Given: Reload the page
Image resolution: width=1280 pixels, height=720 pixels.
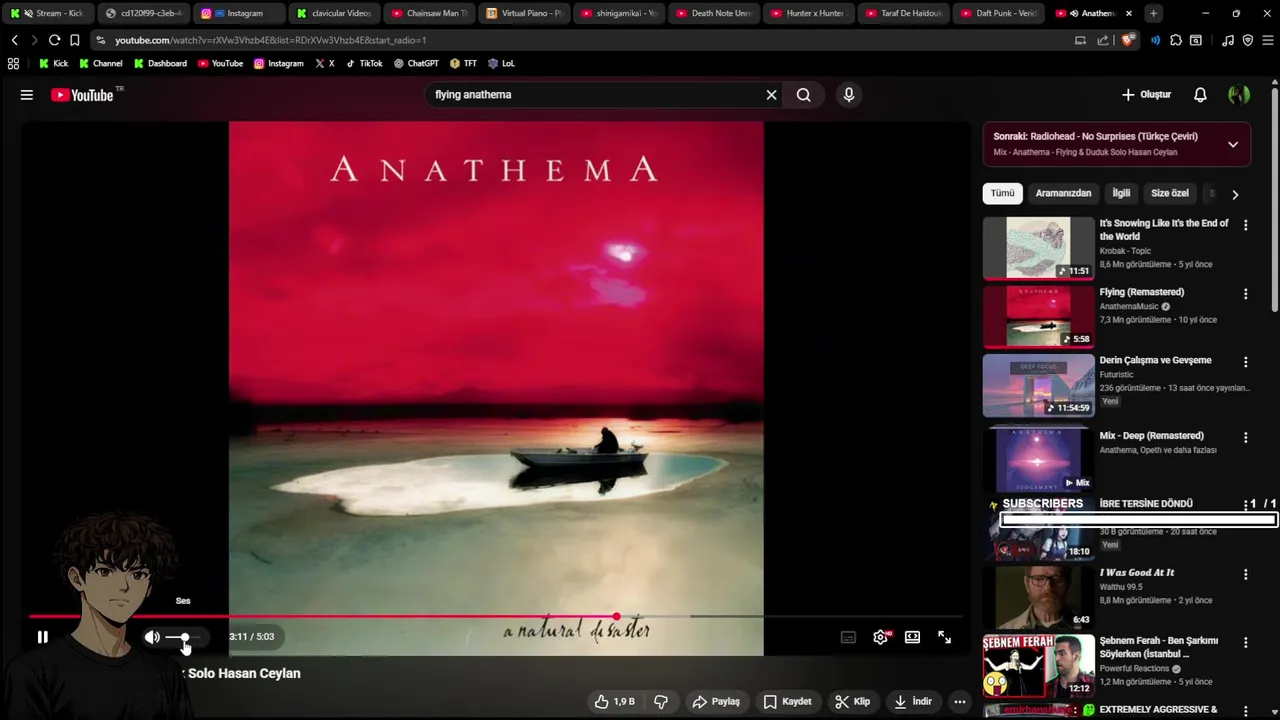Looking at the screenshot, I should [x=54, y=40].
